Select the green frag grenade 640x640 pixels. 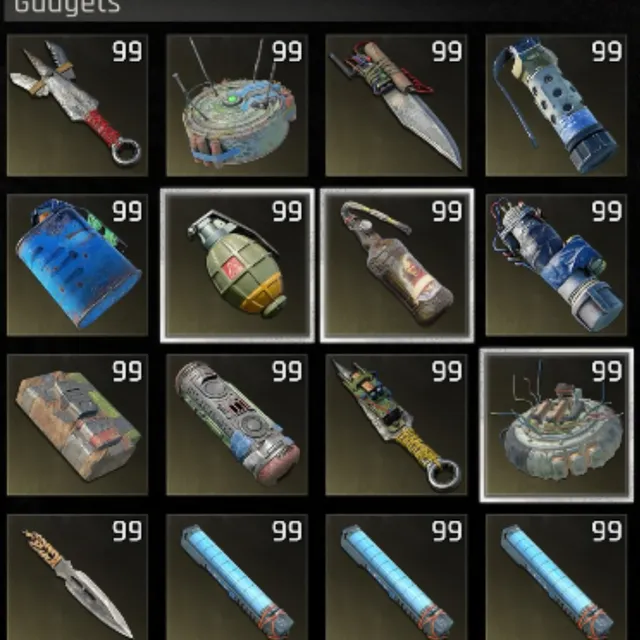coord(237,265)
